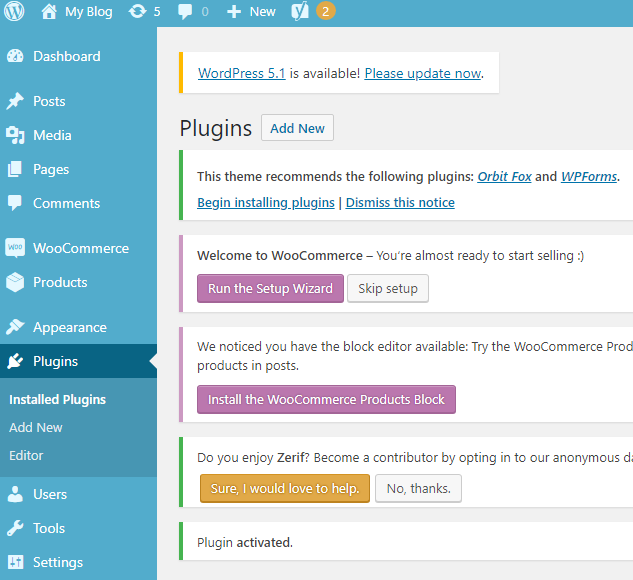633x580 pixels.
Task: Click the Plugin activated. notice text
Action: pos(245,542)
